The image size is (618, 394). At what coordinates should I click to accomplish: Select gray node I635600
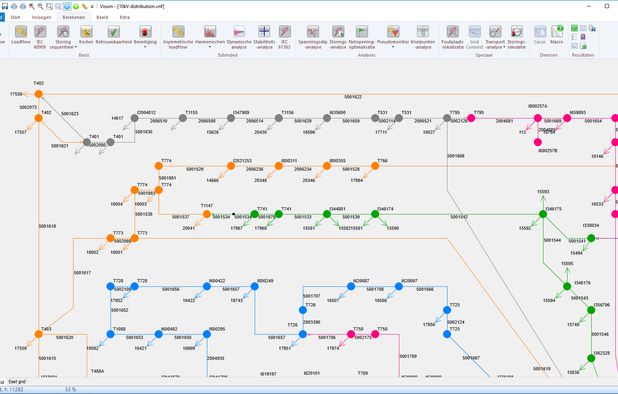tap(327, 118)
